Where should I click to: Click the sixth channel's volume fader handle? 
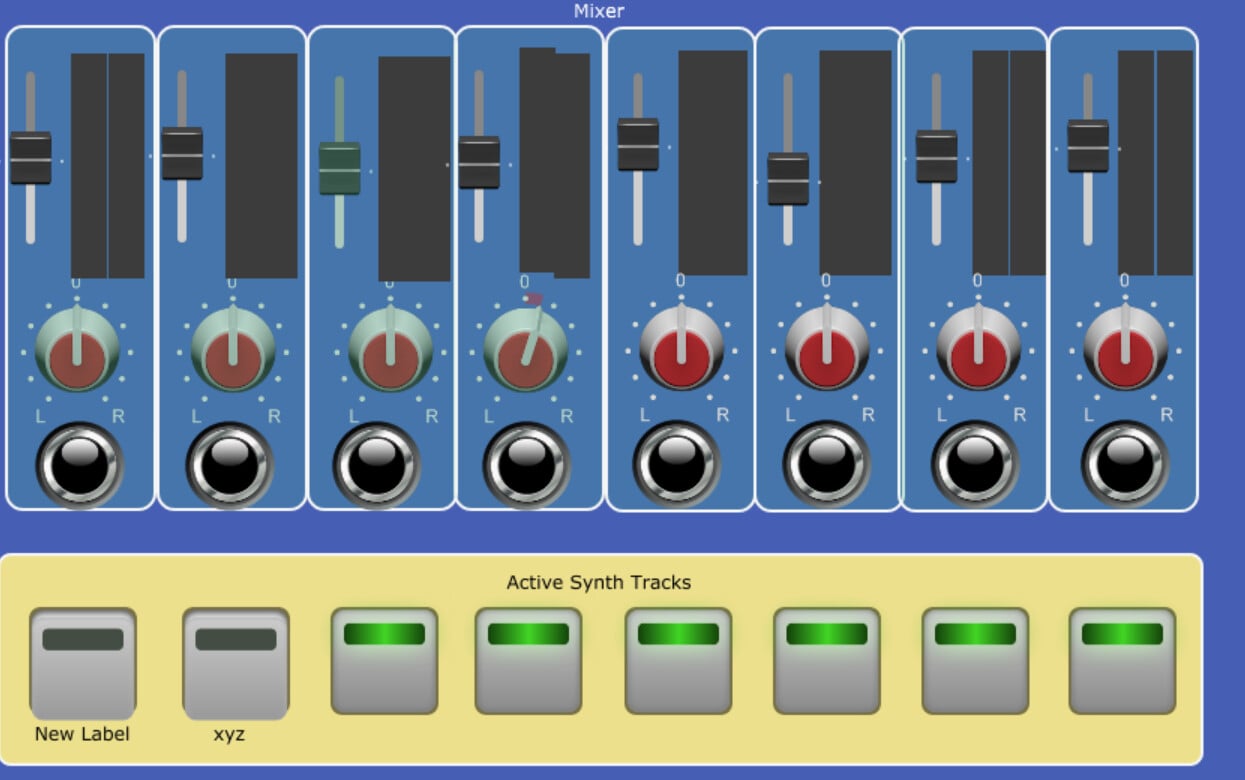(x=788, y=179)
